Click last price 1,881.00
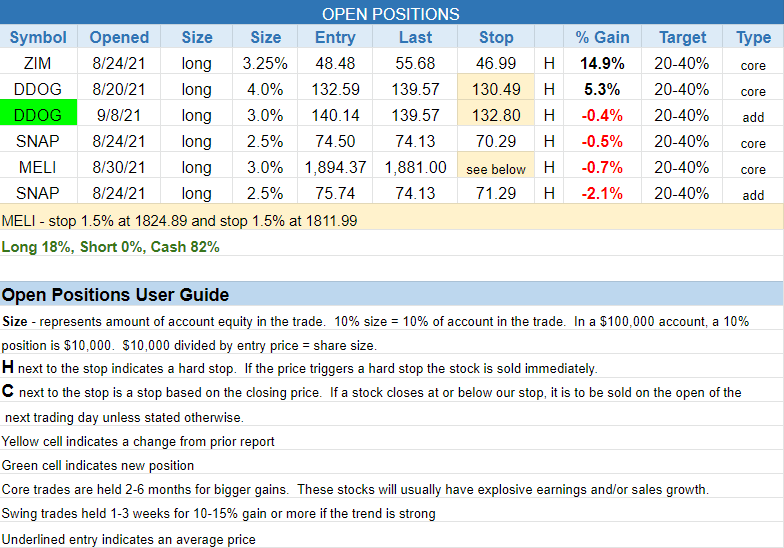This screenshot has width=784, height=548. pyautogui.click(x=415, y=167)
